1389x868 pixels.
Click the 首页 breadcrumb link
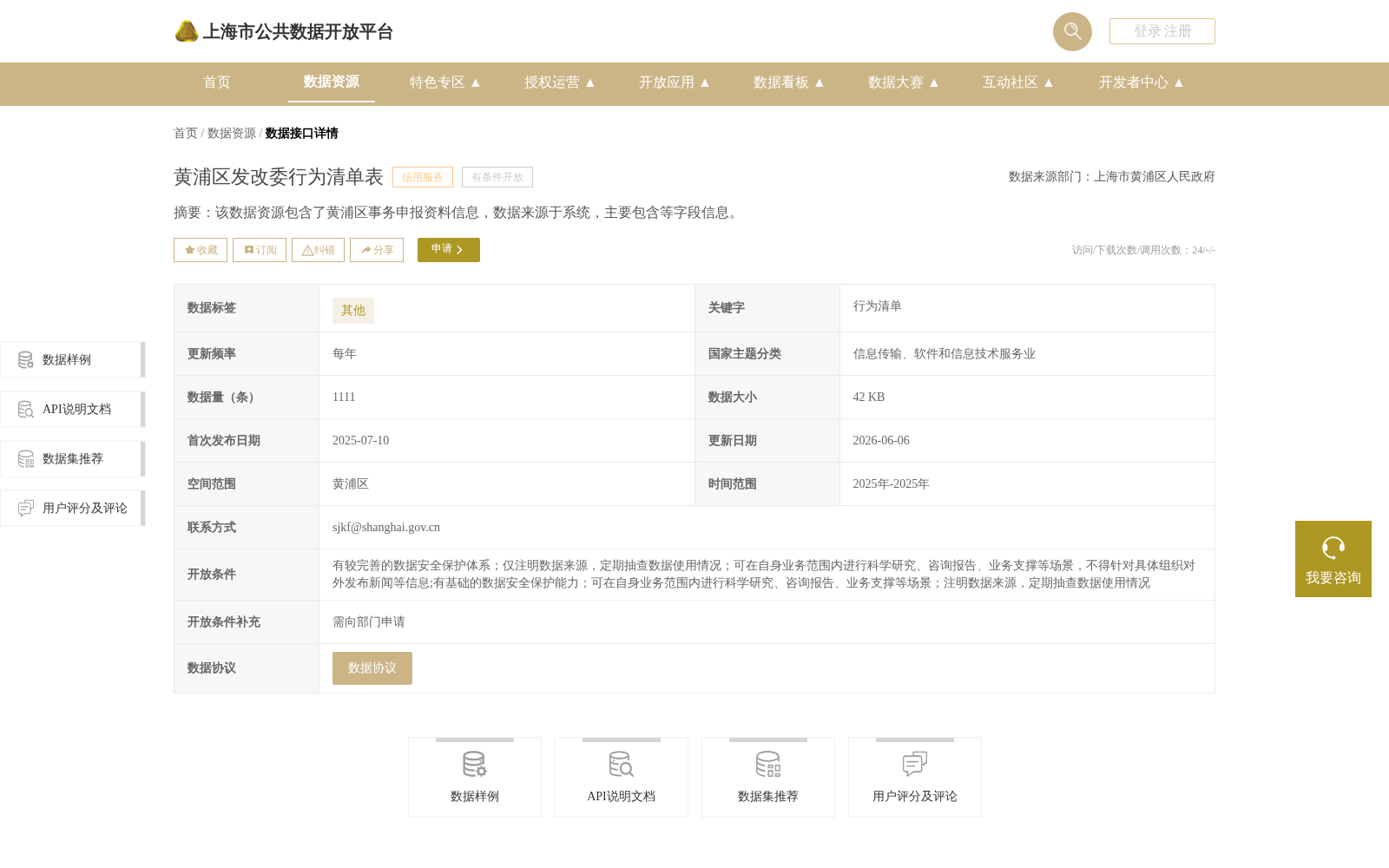pyautogui.click(x=186, y=133)
